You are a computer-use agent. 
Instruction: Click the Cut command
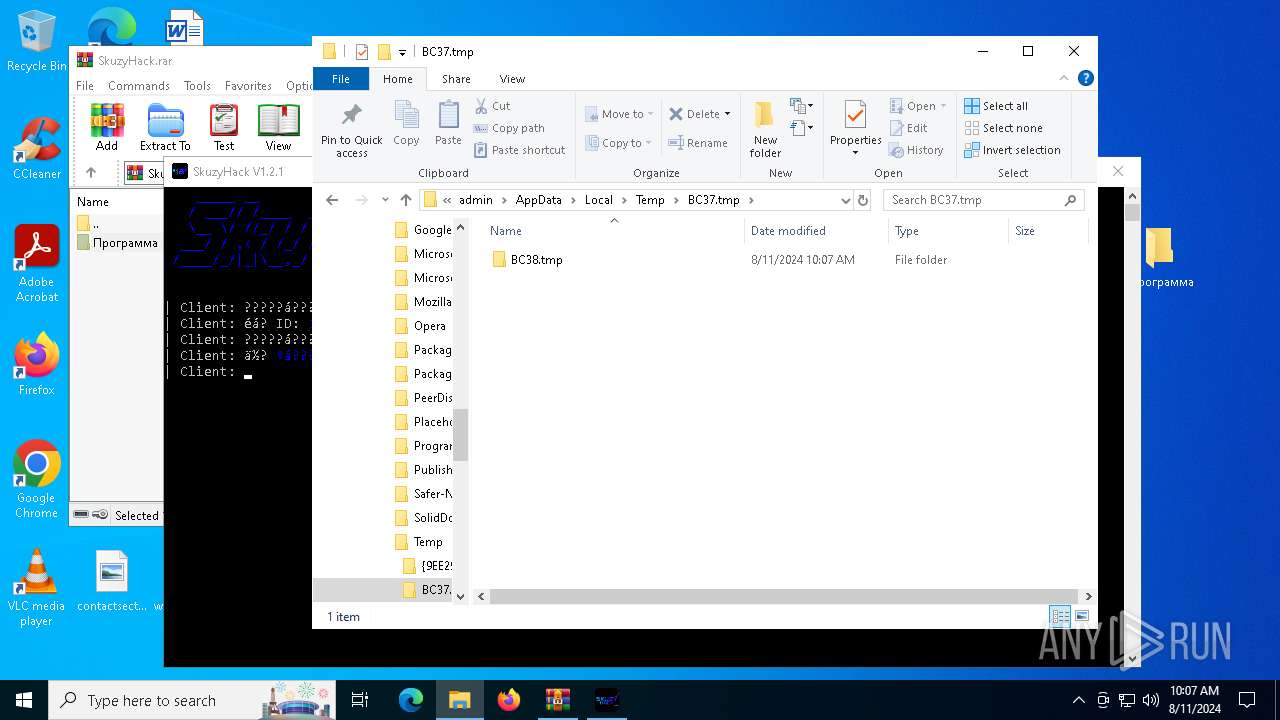pos(492,106)
